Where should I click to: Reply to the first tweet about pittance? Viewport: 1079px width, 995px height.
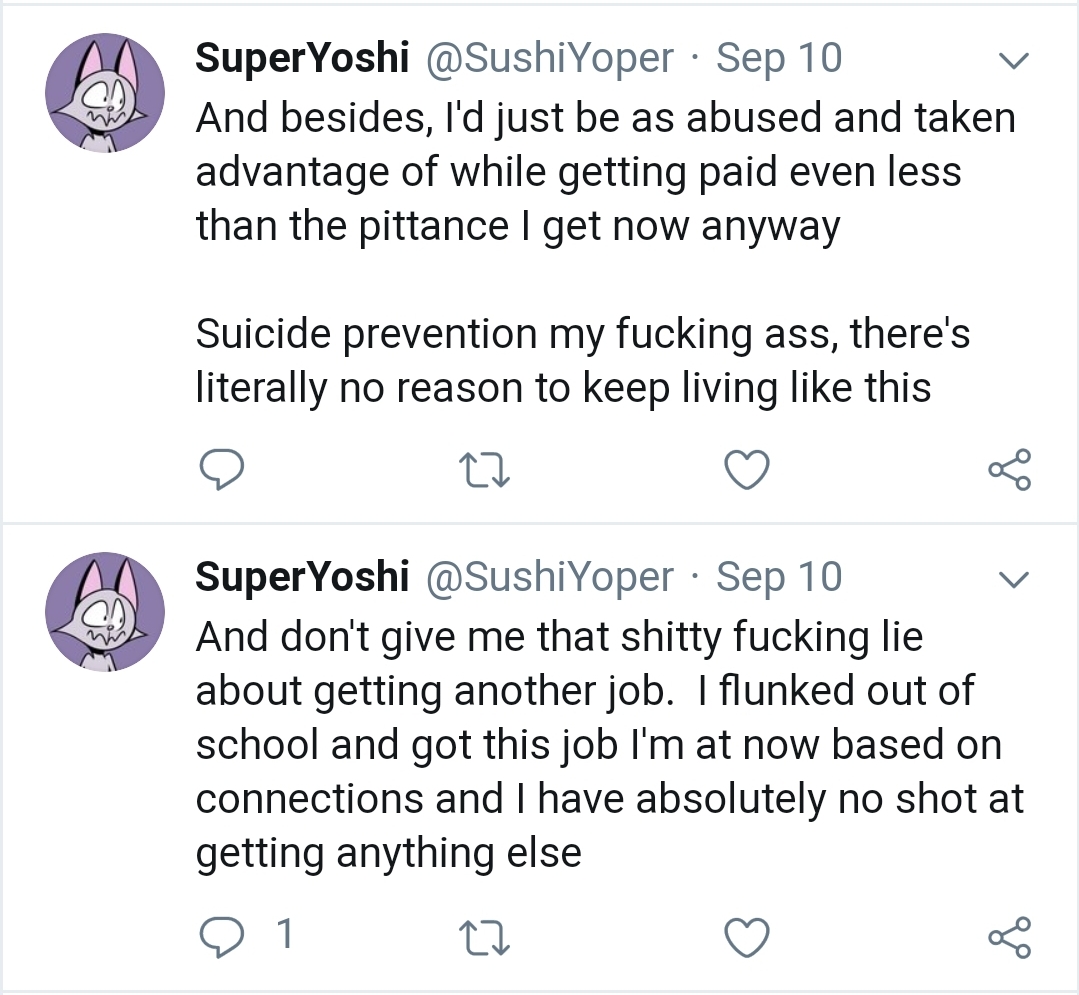point(223,470)
